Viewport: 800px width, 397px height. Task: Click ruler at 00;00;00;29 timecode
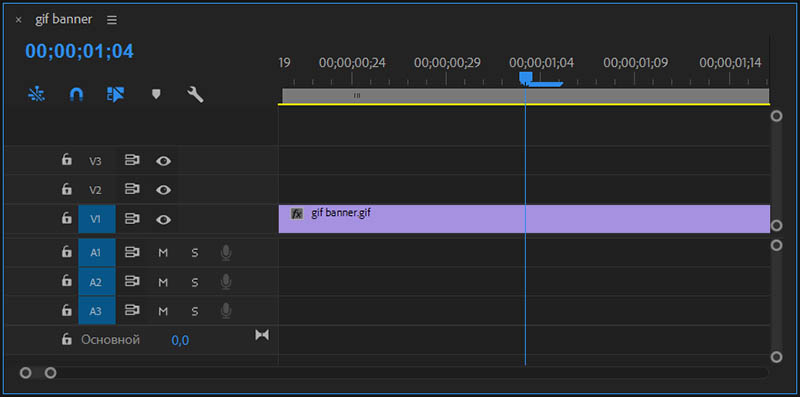(x=447, y=63)
